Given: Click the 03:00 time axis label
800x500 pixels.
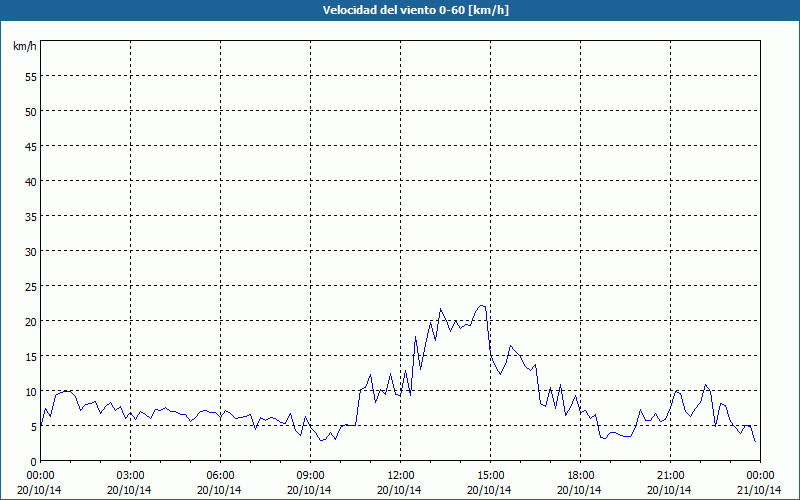Looking at the screenshot, I should click(x=131, y=476).
